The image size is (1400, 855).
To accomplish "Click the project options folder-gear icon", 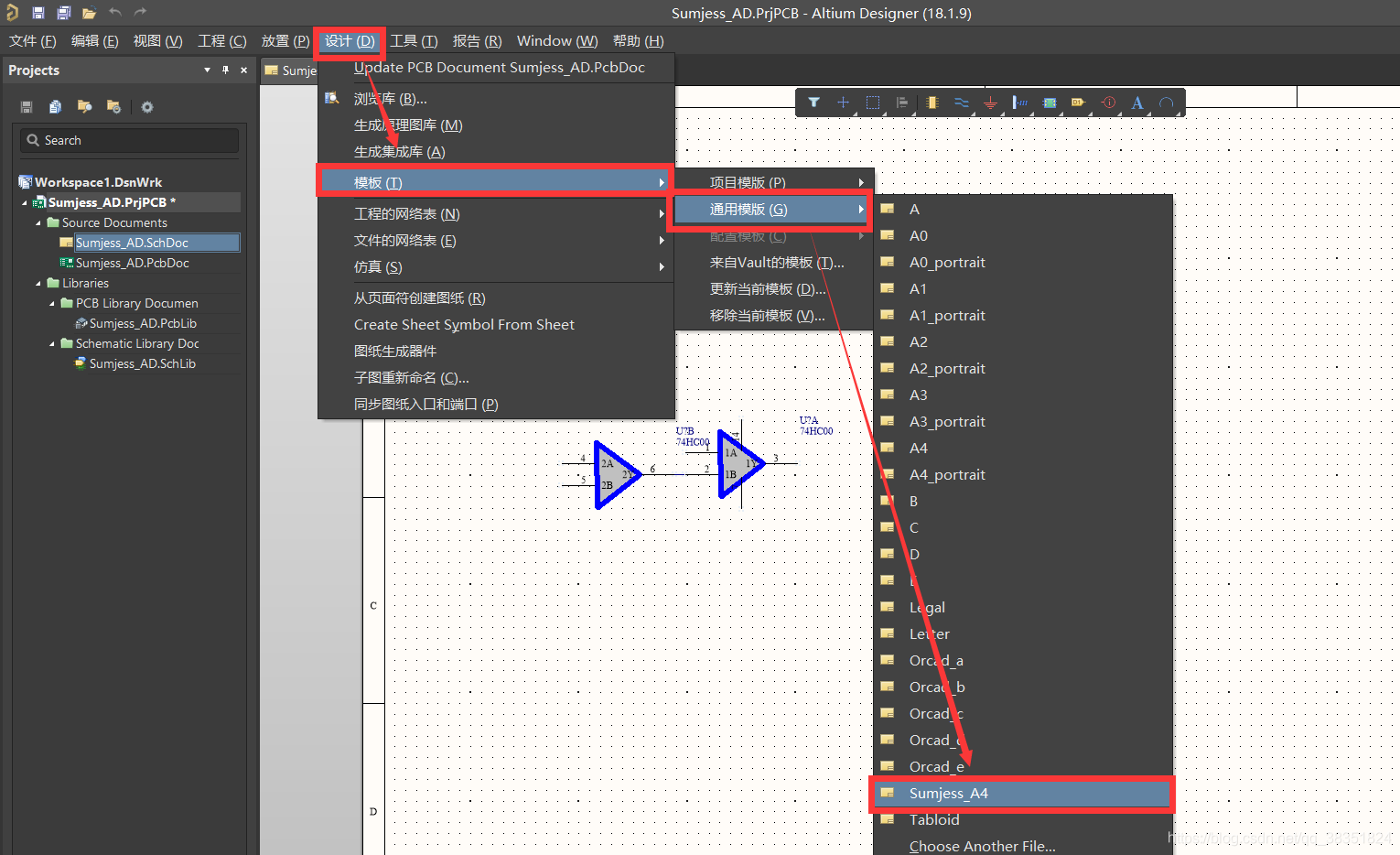I will tap(114, 107).
